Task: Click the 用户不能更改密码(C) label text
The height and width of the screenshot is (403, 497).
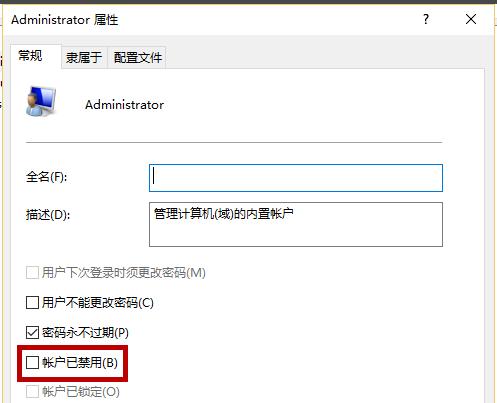Action: coord(98,303)
